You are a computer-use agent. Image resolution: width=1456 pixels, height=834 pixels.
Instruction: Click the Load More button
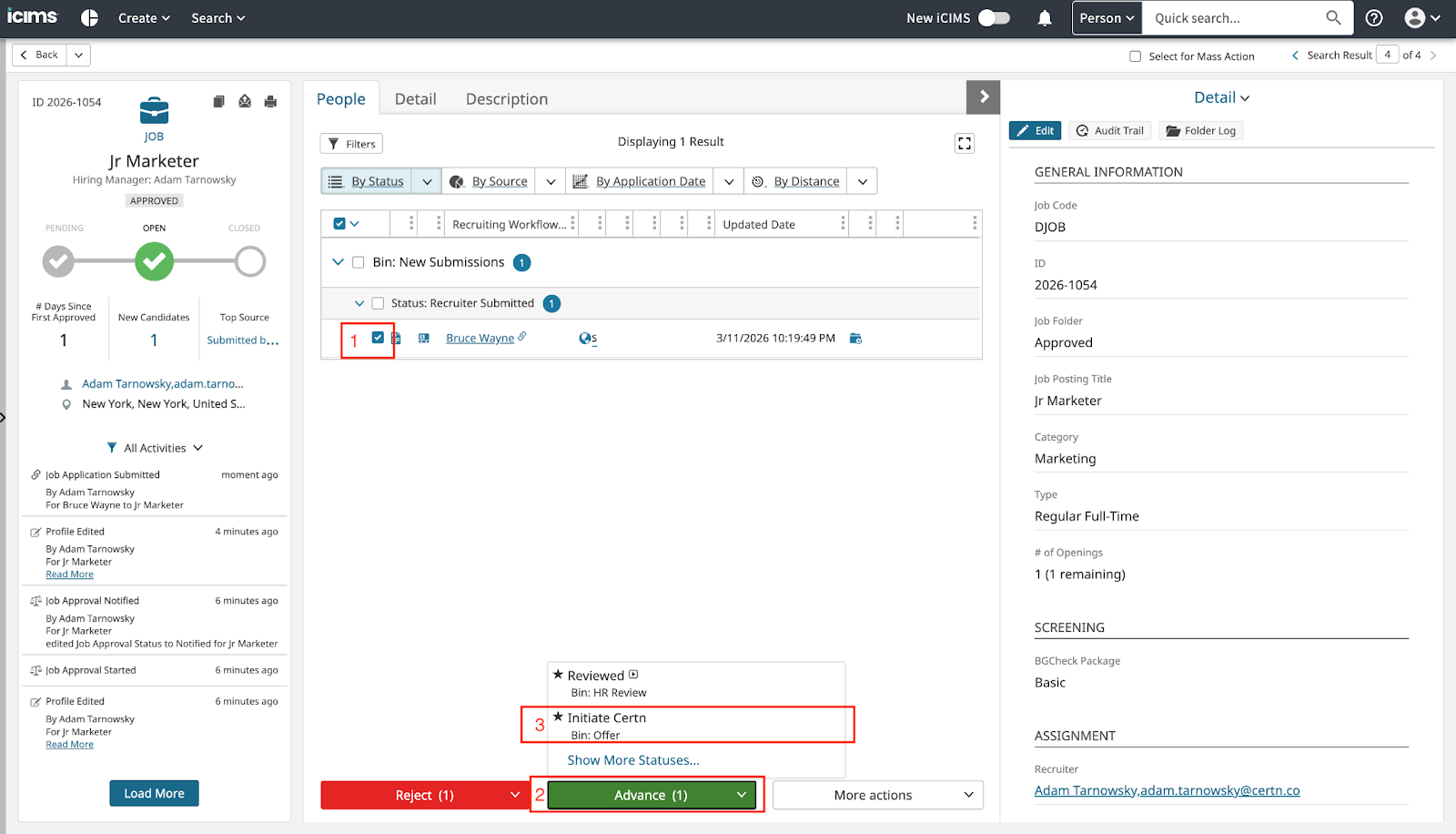click(154, 793)
